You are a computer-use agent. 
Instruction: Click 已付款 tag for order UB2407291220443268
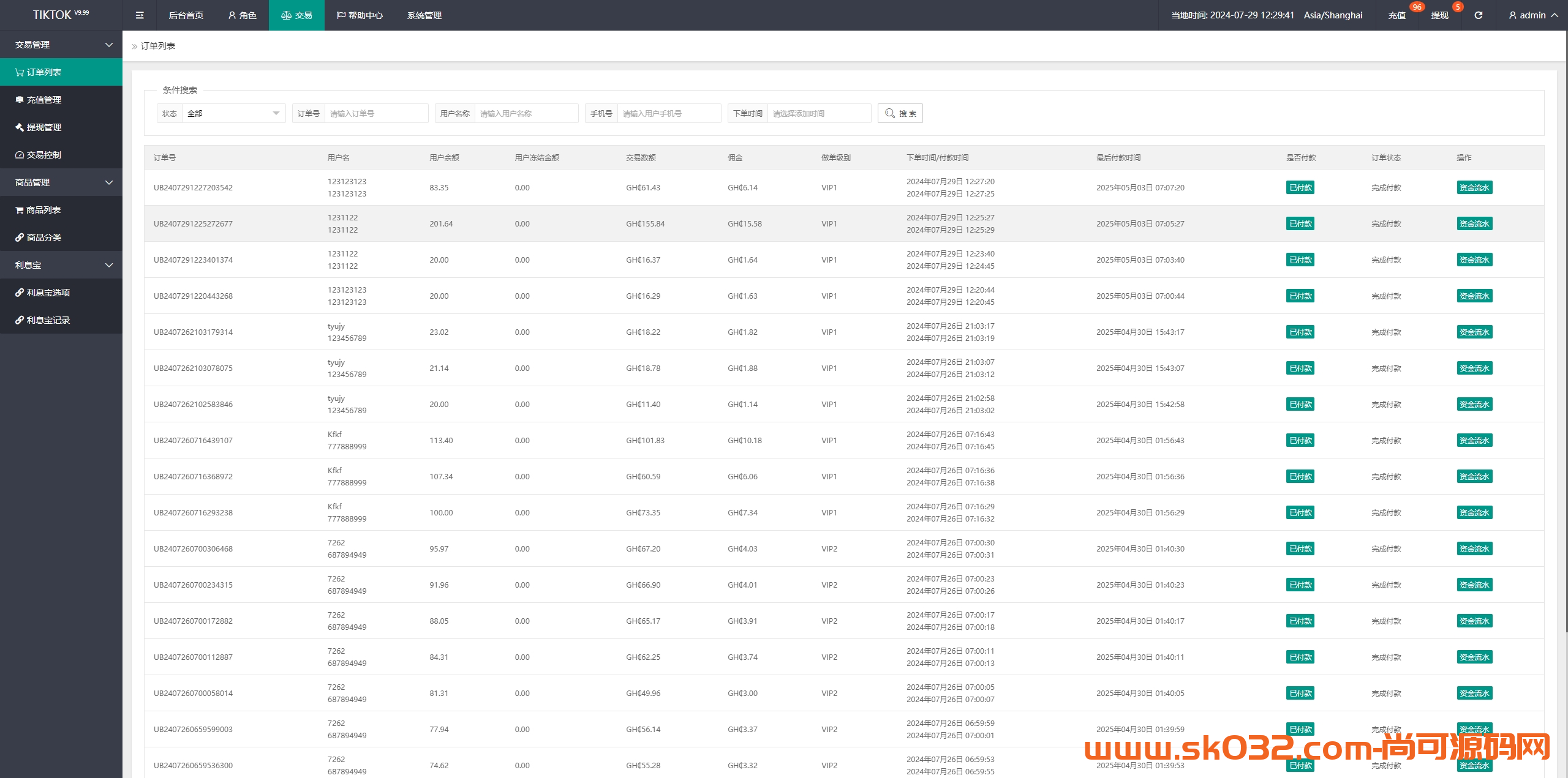click(x=1300, y=296)
